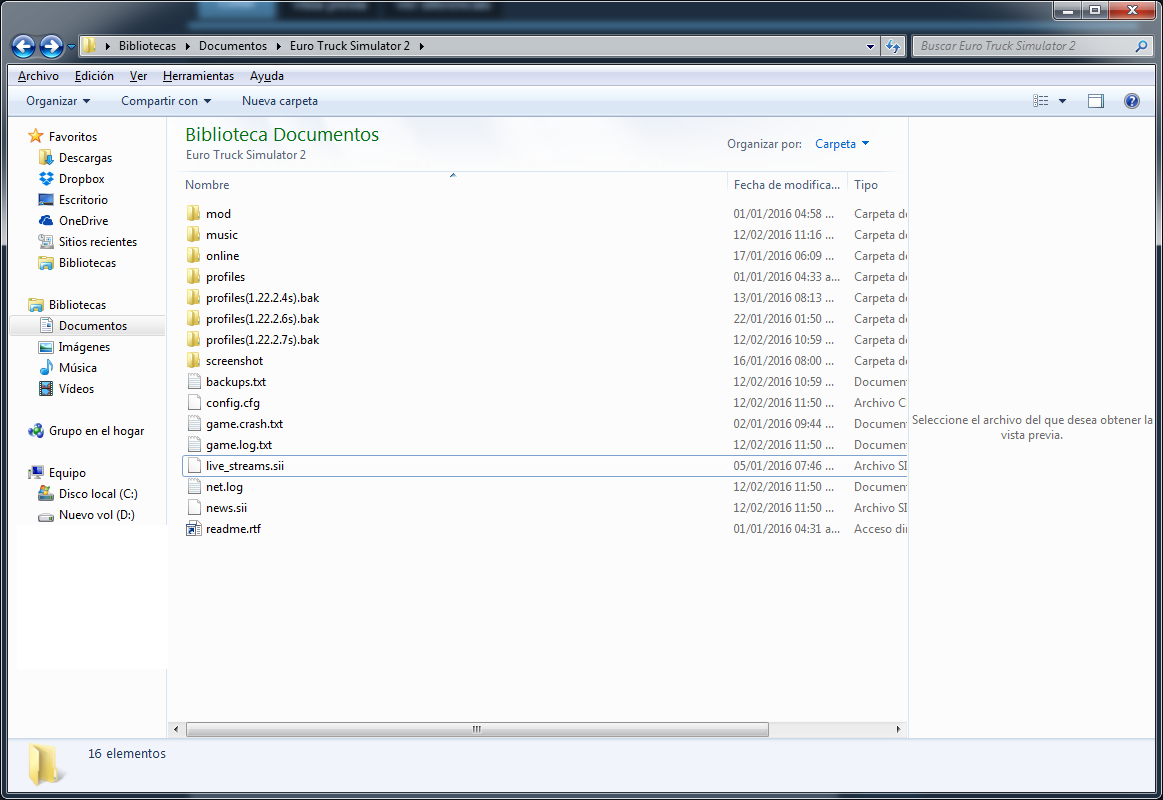Open Vídeos library in sidebar
1163x800 pixels.
click(76, 389)
